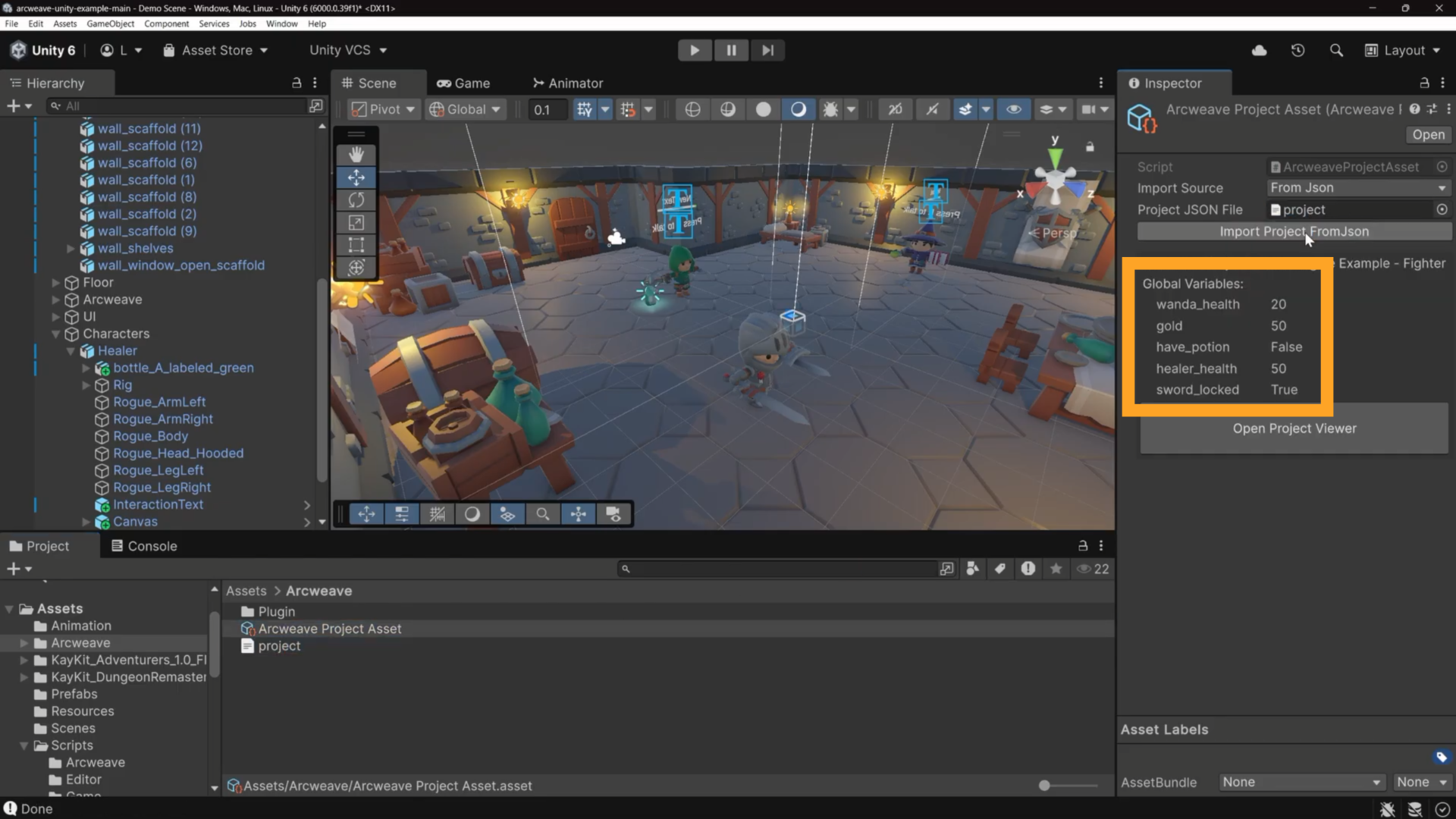Select the Rect transform tool
This screenshot has height=819, width=1456.
(x=356, y=245)
